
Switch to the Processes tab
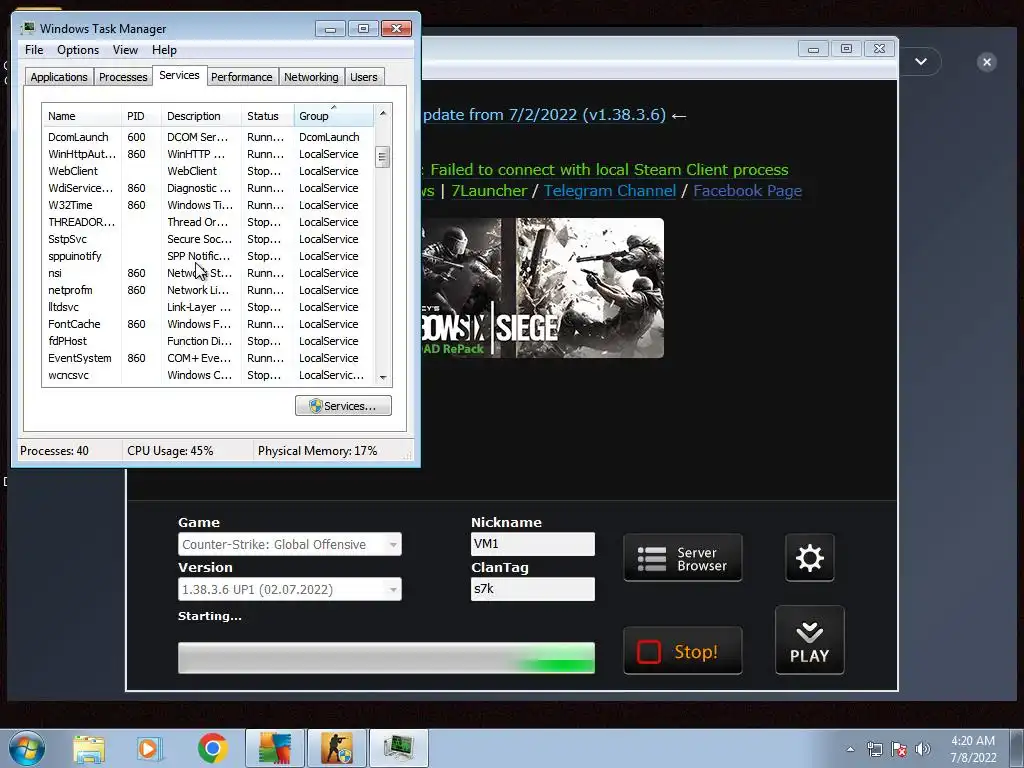point(123,77)
